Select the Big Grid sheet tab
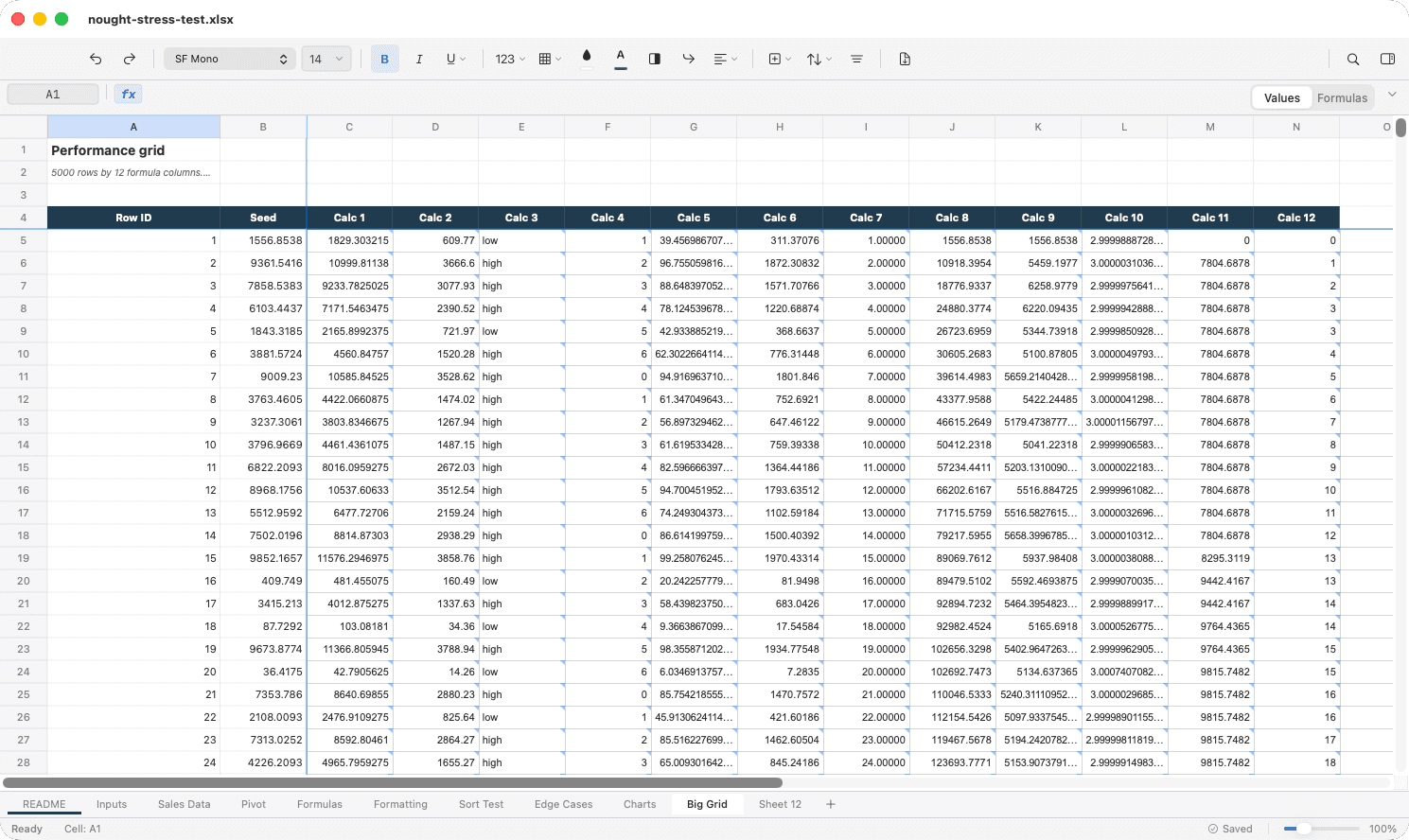This screenshot has height=840, width=1409. tap(707, 804)
